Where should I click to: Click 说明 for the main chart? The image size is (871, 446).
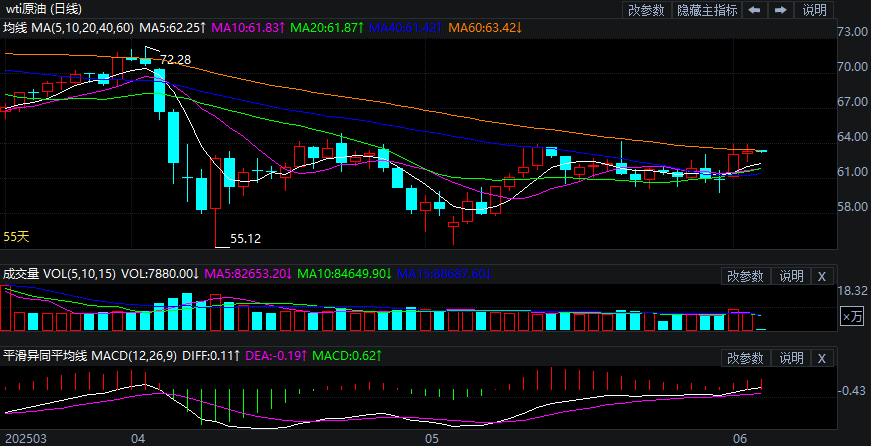(x=815, y=10)
